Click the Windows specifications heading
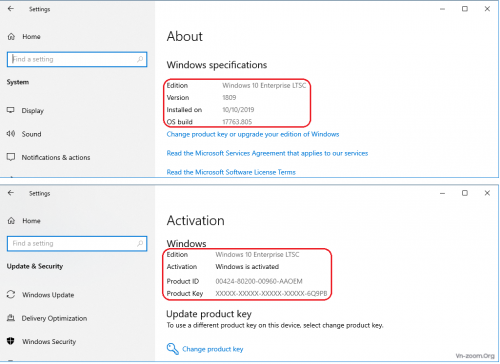The image size is (500, 364). click(x=217, y=65)
